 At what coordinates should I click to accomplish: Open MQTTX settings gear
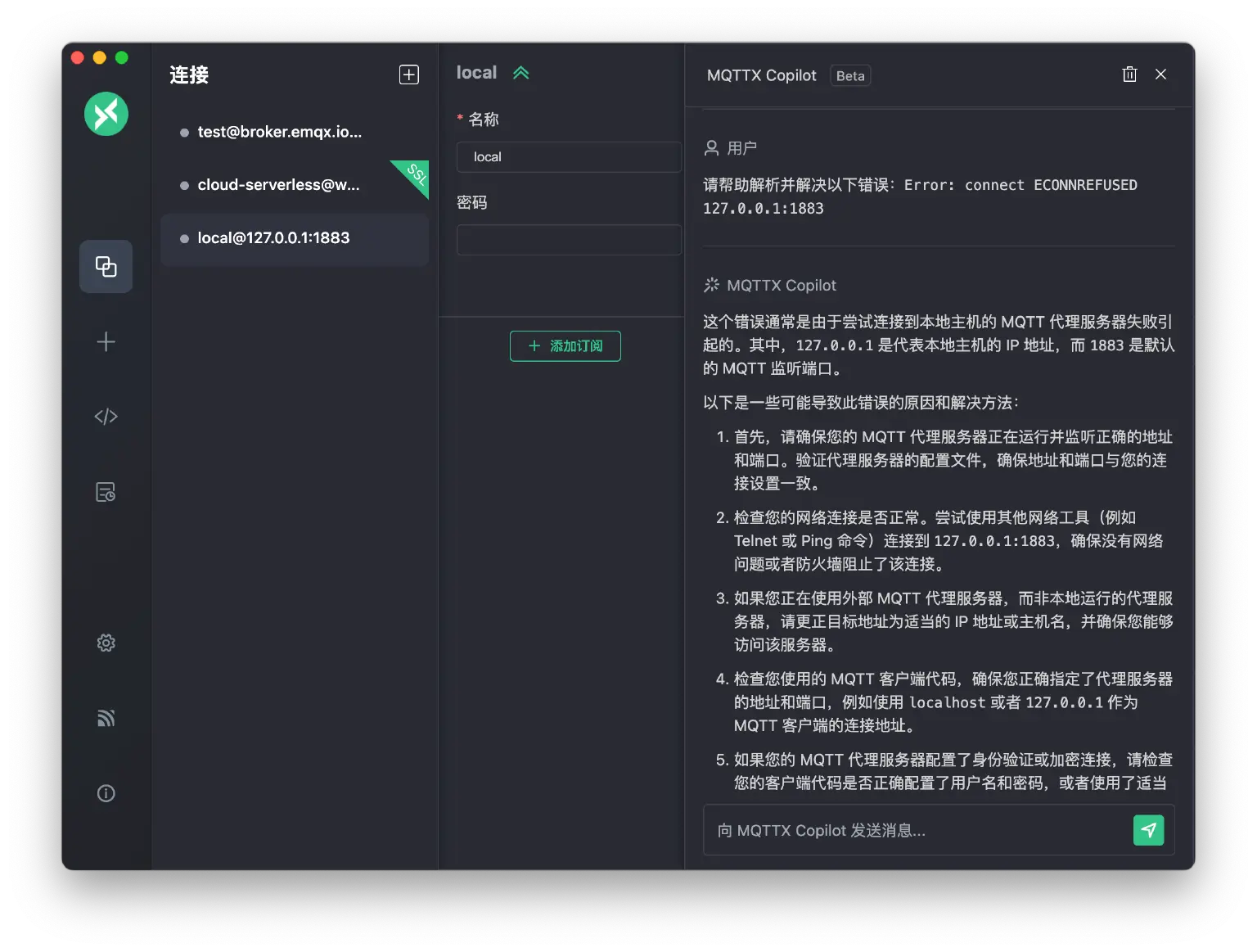click(106, 643)
